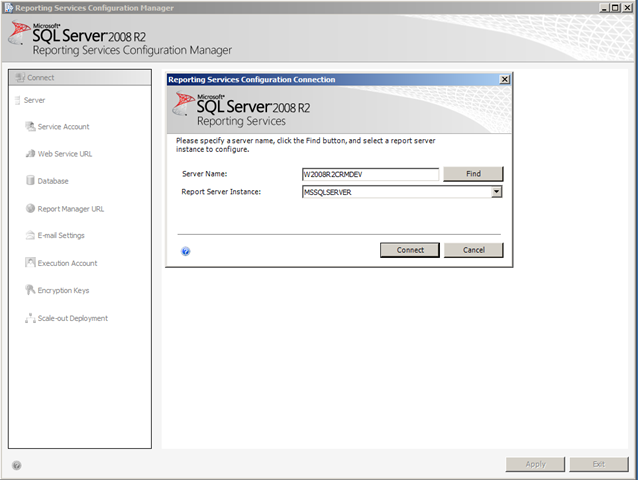Open Encryption Keys page
Screen dimensions: 638x480
click(63, 290)
